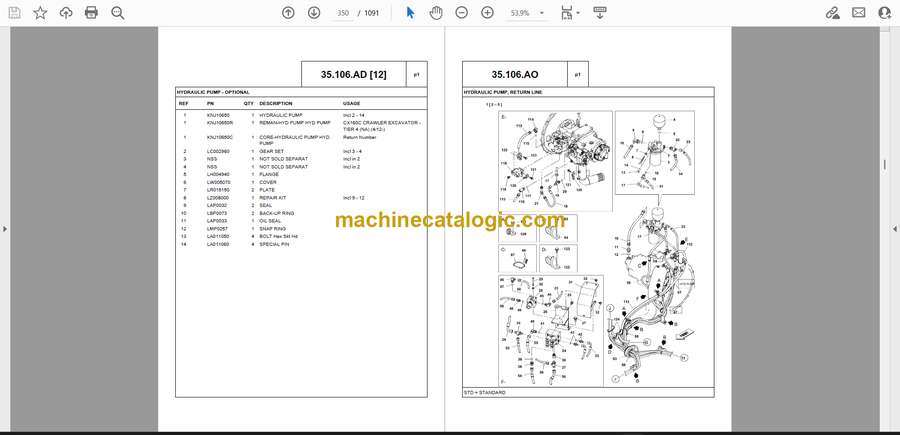Image resolution: width=900 pixels, height=435 pixels.
Task: Click the STD = STANDARD footnote
Action: [485, 393]
